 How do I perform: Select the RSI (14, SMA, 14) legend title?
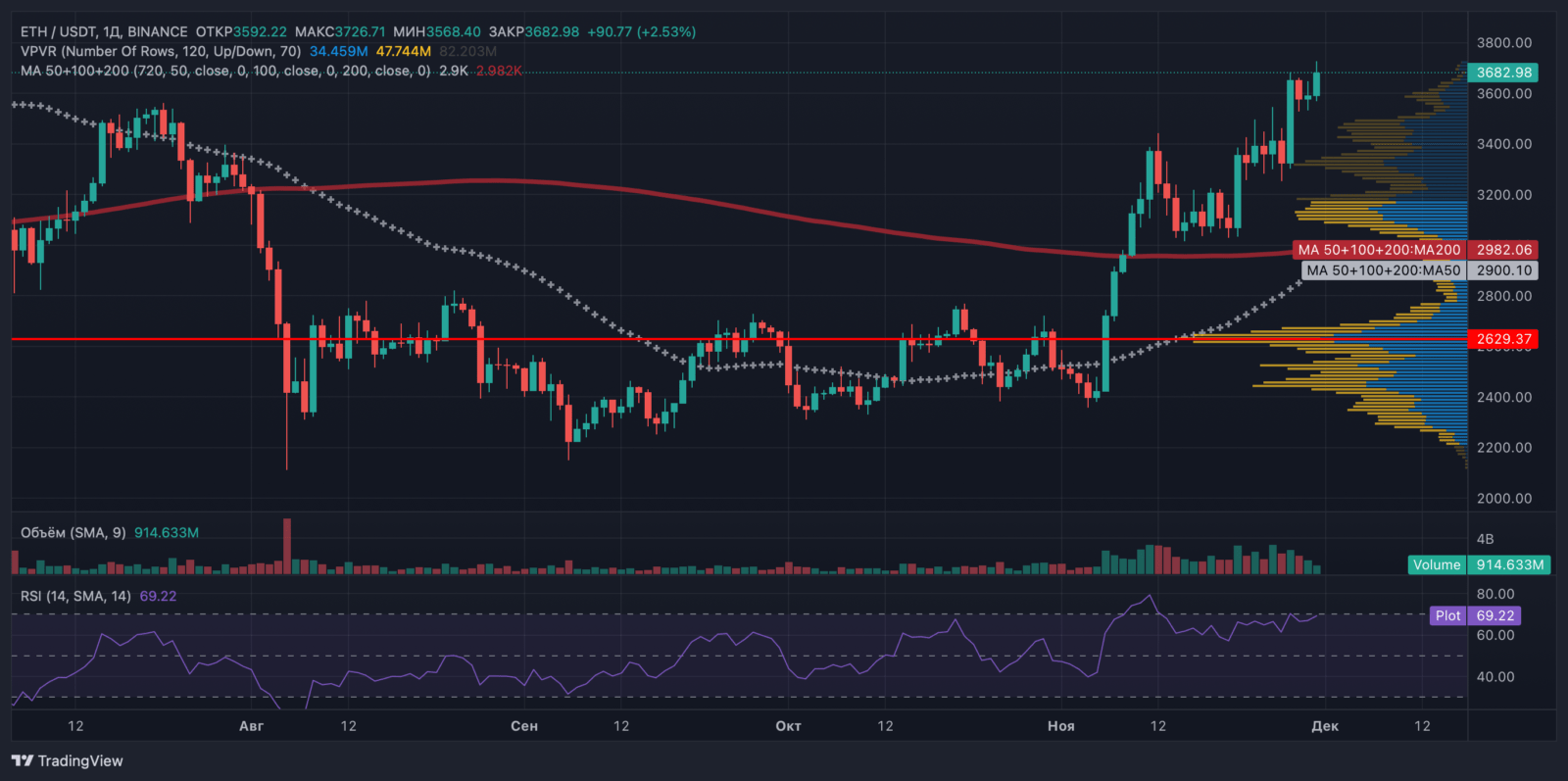click(75, 596)
